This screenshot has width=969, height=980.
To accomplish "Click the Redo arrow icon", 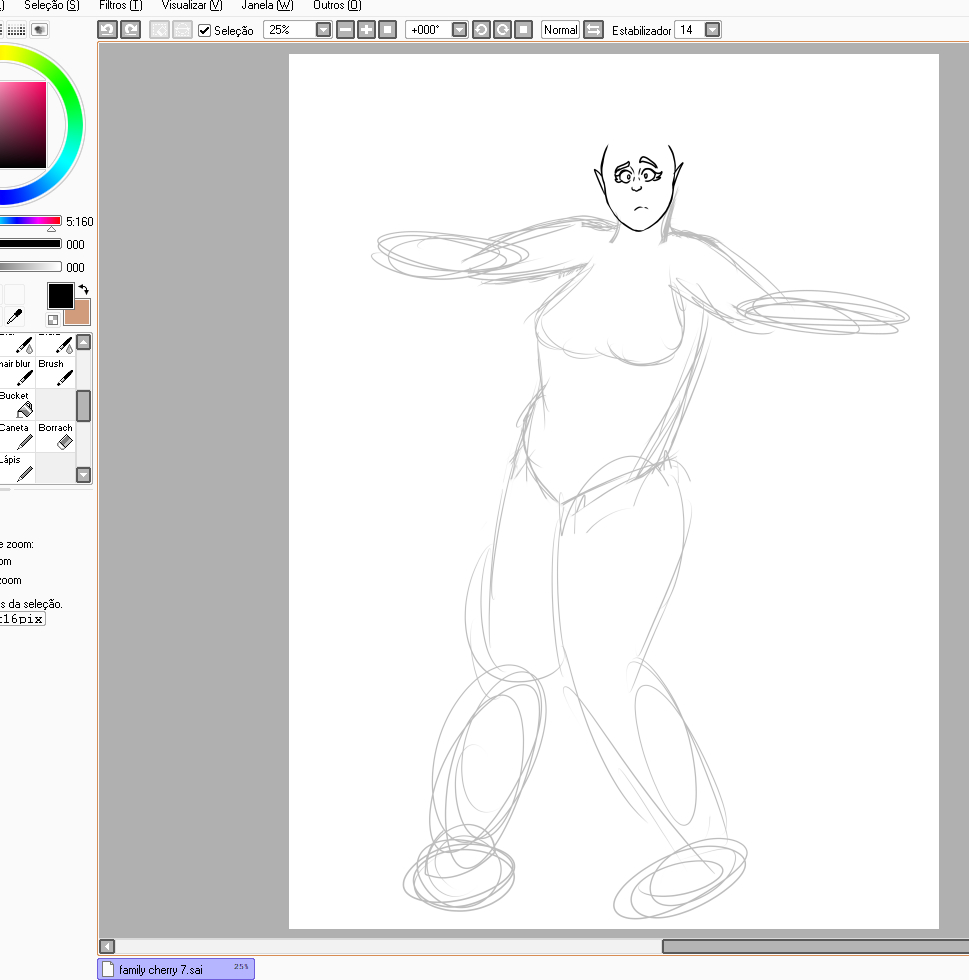I will (130, 30).
